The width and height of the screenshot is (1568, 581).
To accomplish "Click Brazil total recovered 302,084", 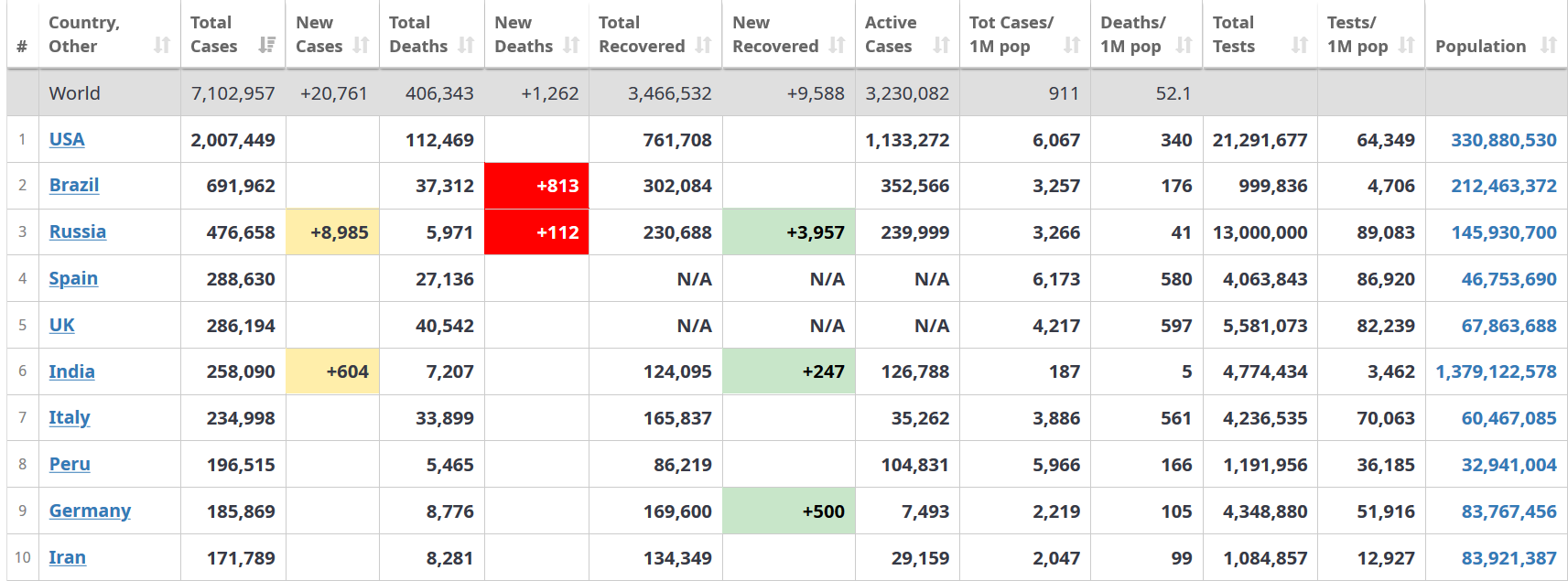I will pos(677,186).
